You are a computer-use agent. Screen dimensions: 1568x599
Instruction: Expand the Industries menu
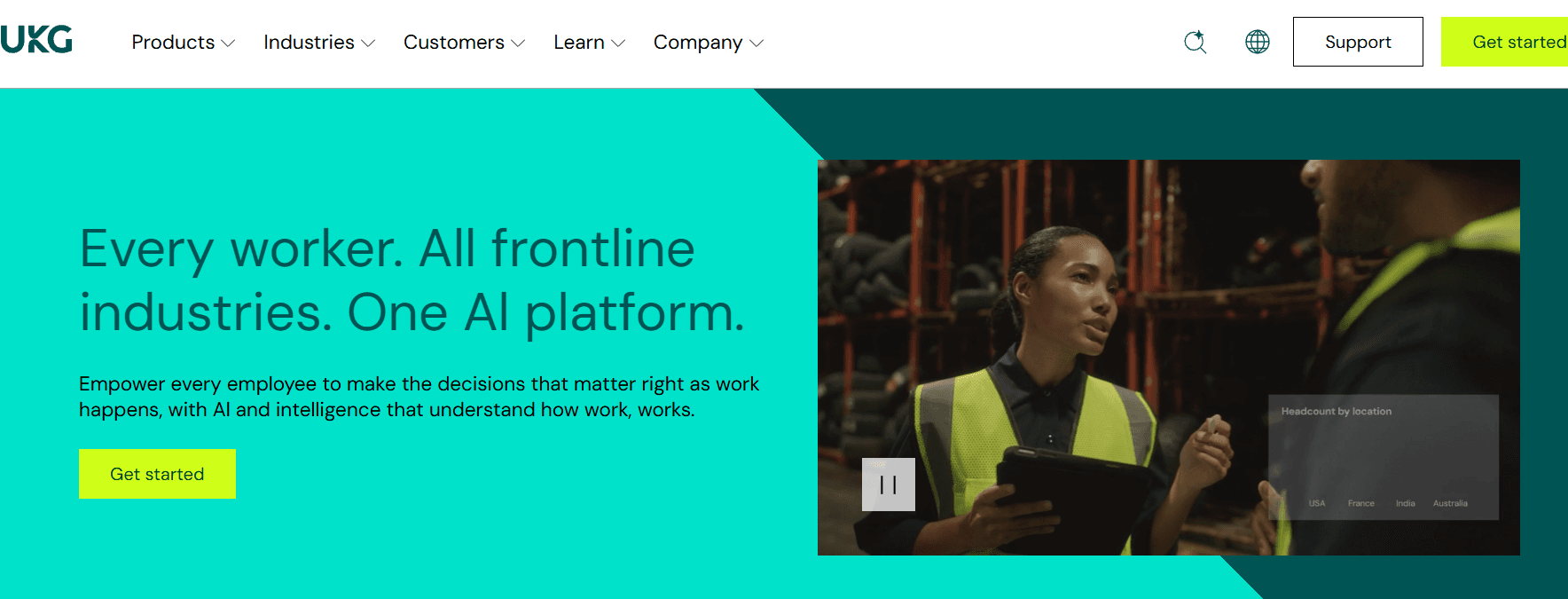pos(319,43)
